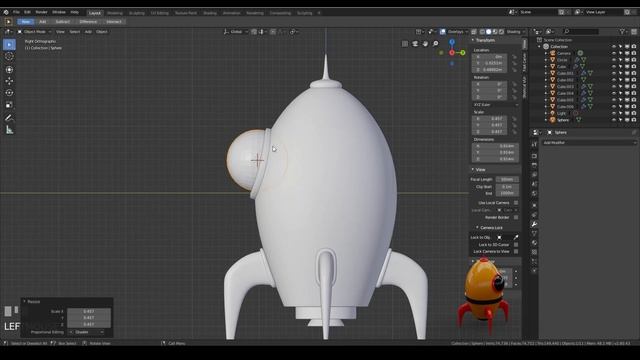The width and height of the screenshot is (640, 360).
Task: Click the Subtract selection mode button
Action: pyautogui.click(x=62, y=22)
